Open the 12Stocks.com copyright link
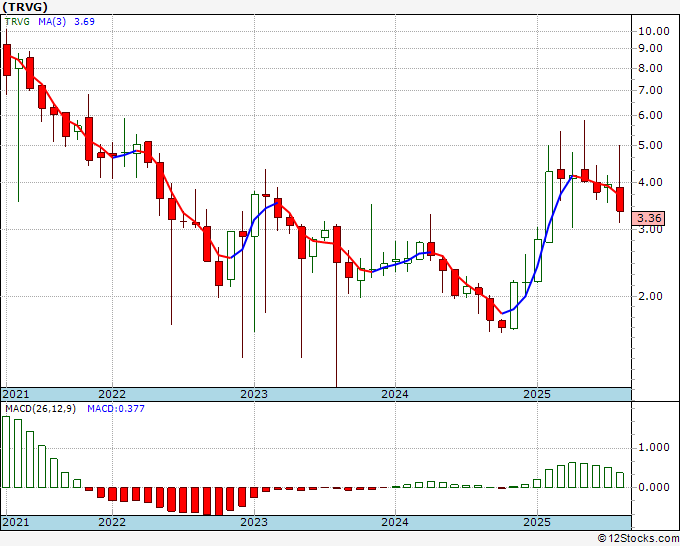This screenshot has width=680, height=546. click(638, 539)
